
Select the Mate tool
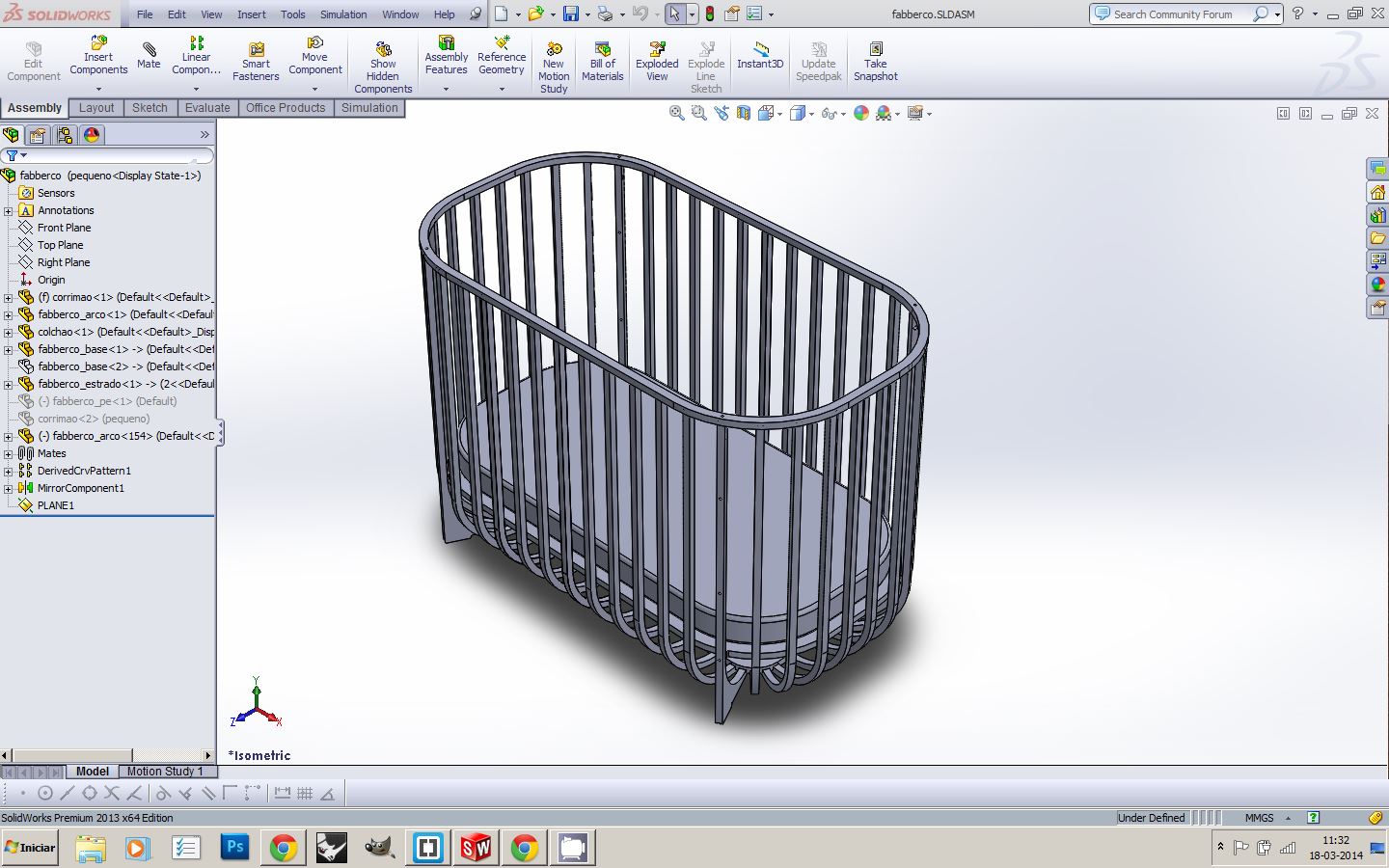149,56
